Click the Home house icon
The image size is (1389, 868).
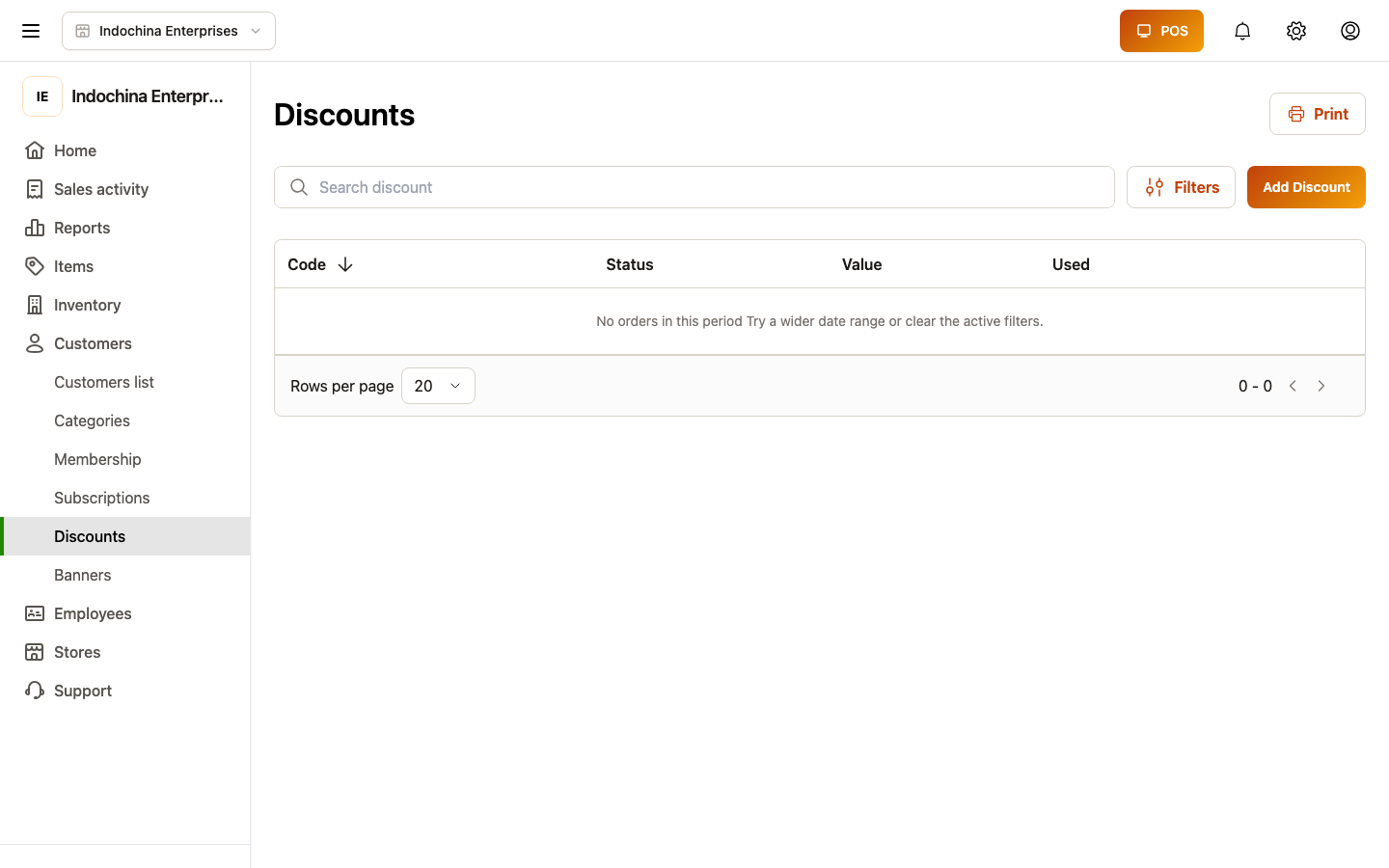point(35,150)
